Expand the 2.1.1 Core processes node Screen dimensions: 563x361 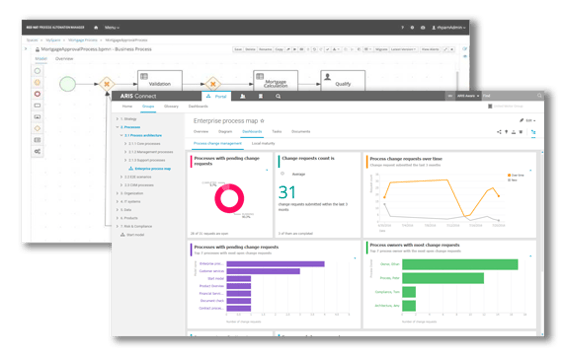[125, 144]
